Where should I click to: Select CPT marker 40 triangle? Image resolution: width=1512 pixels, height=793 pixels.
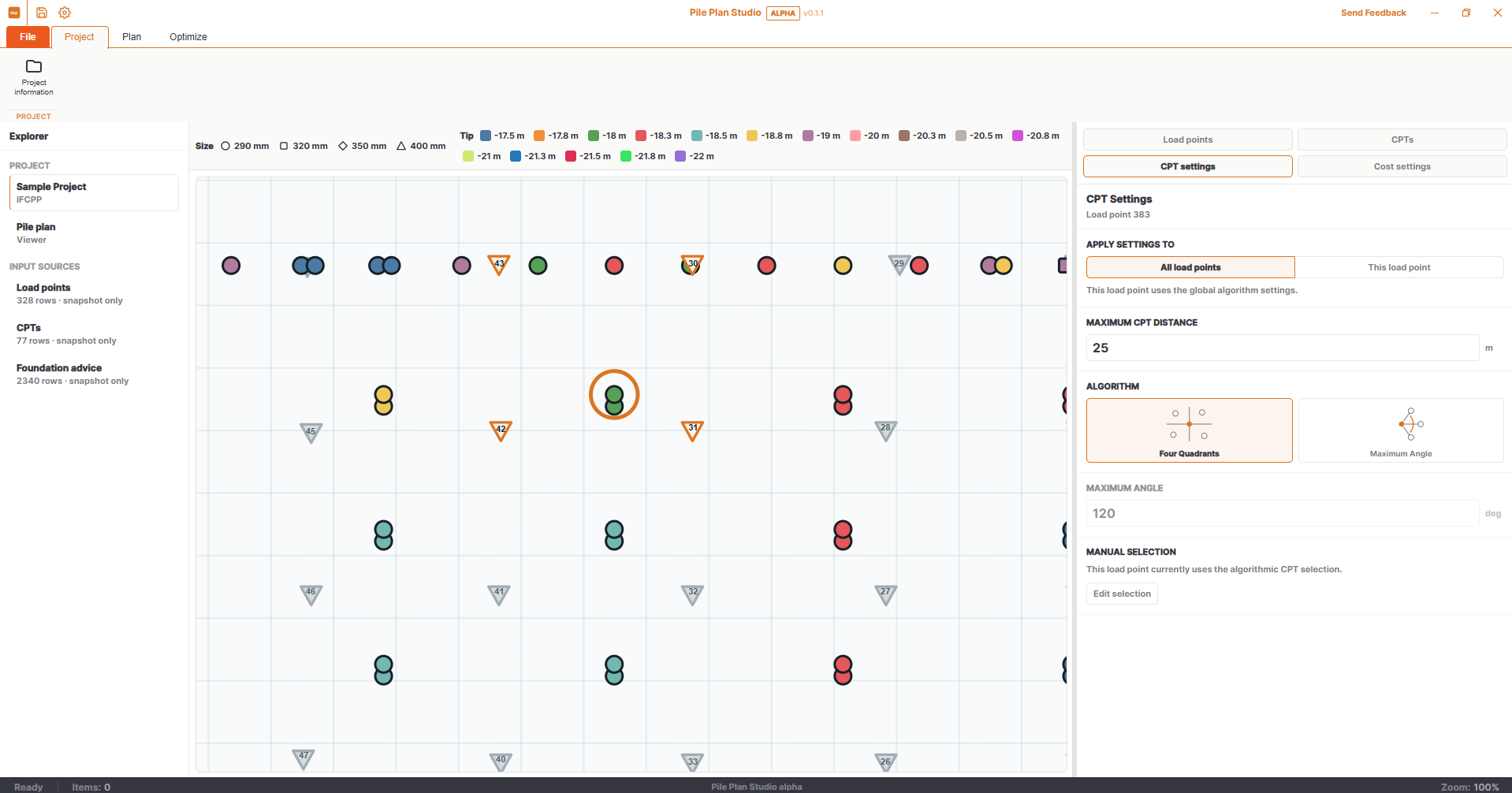click(501, 761)
